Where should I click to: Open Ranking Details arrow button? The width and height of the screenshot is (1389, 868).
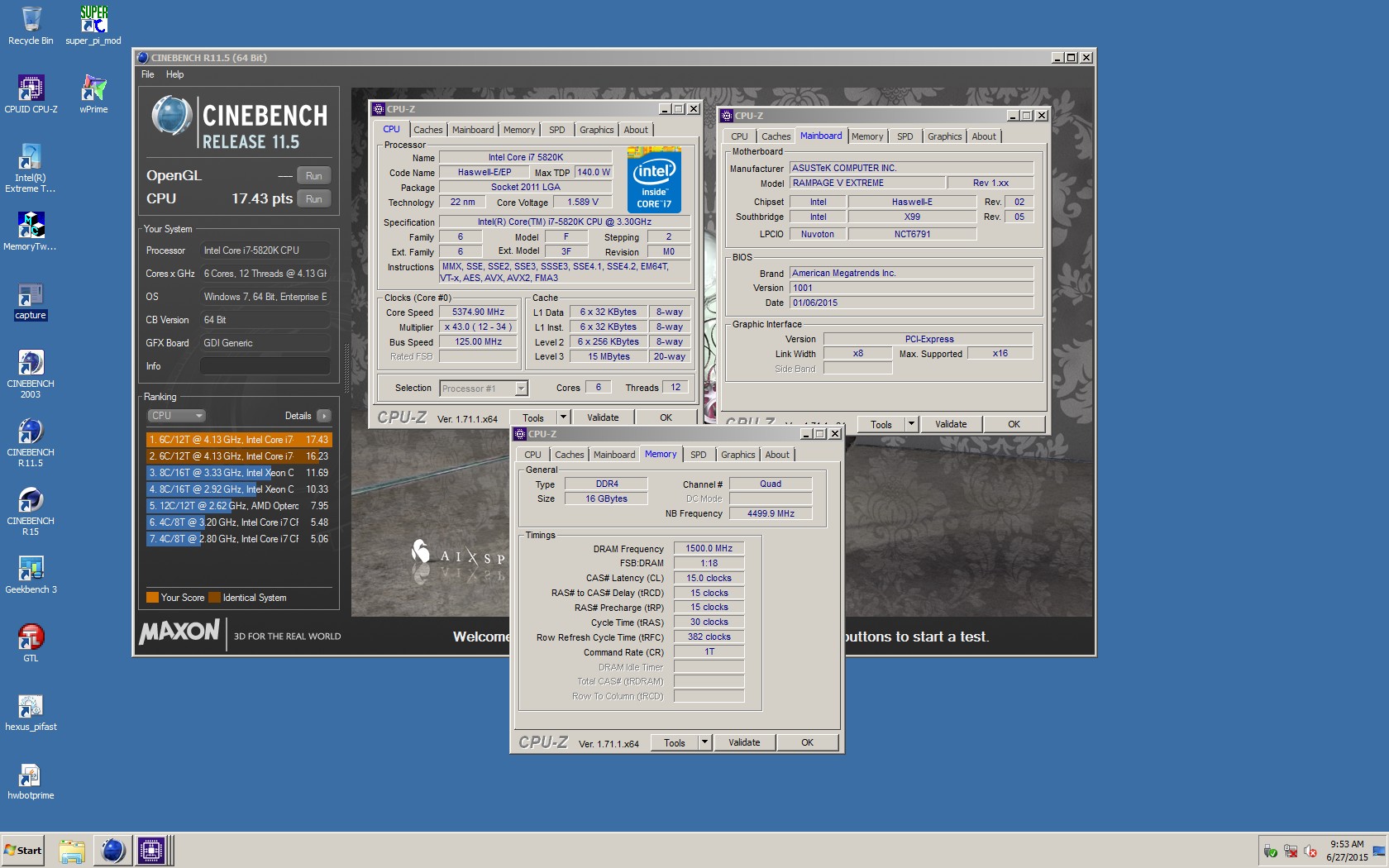(323, 416)
